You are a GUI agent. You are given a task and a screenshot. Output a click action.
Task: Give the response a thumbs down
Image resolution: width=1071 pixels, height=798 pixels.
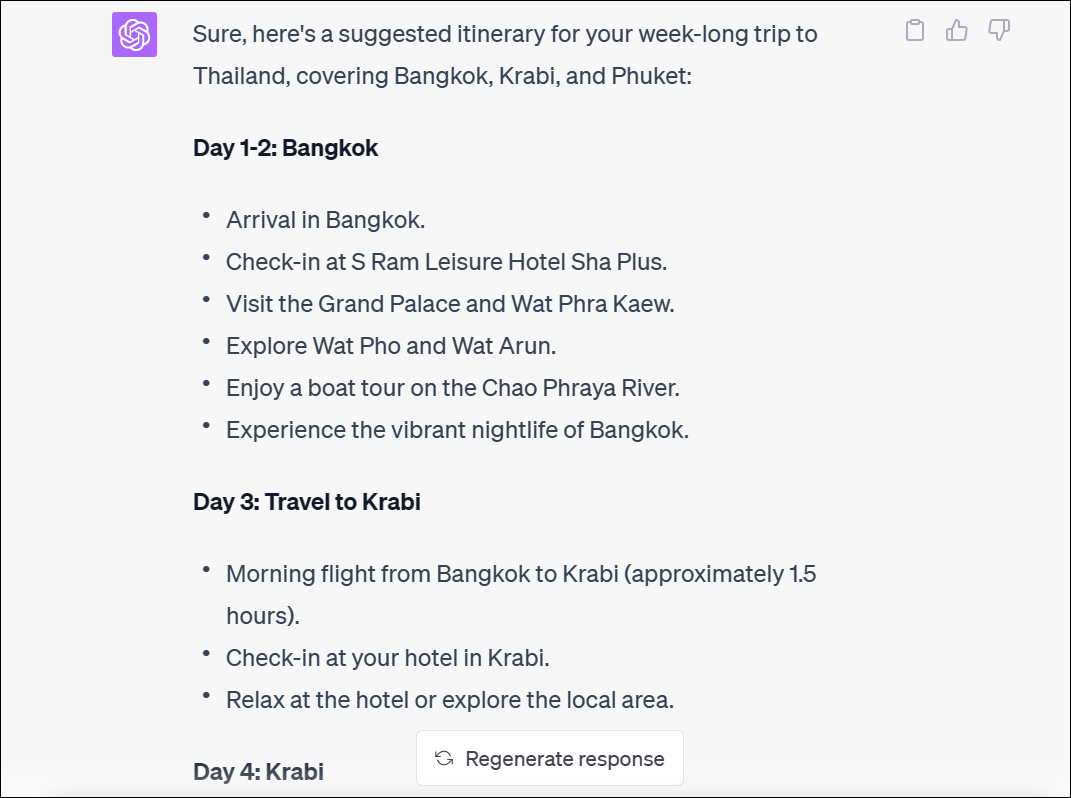[999, 31]
